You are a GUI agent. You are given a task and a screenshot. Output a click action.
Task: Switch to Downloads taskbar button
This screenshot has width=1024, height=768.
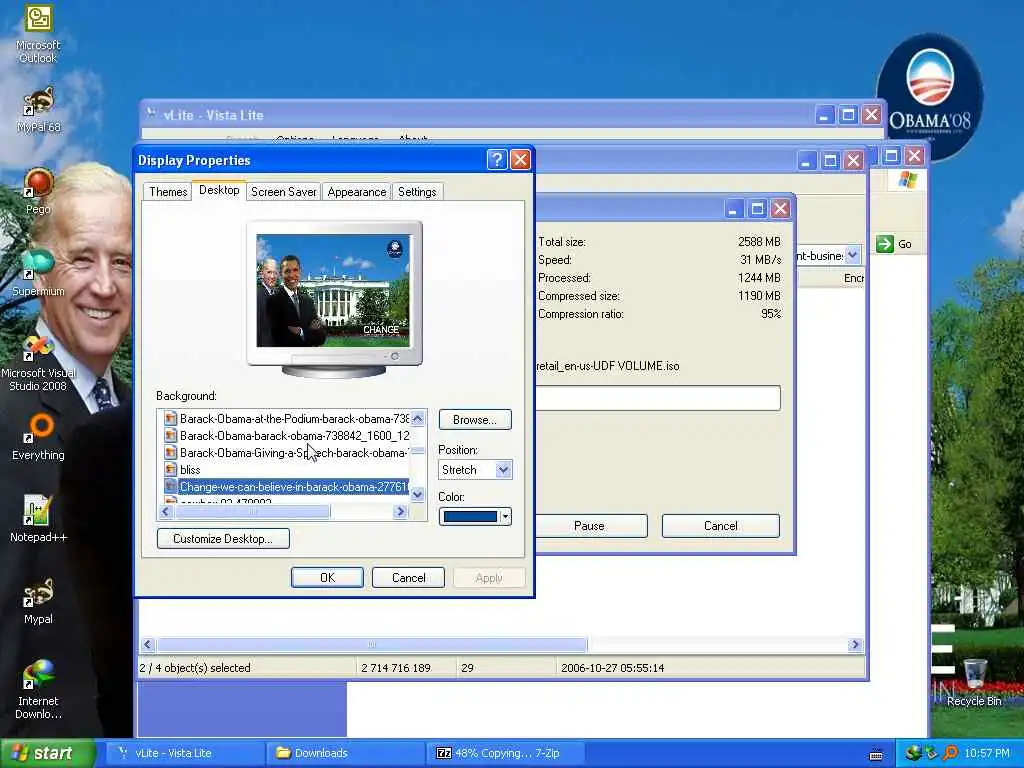[x=345, y=753]
